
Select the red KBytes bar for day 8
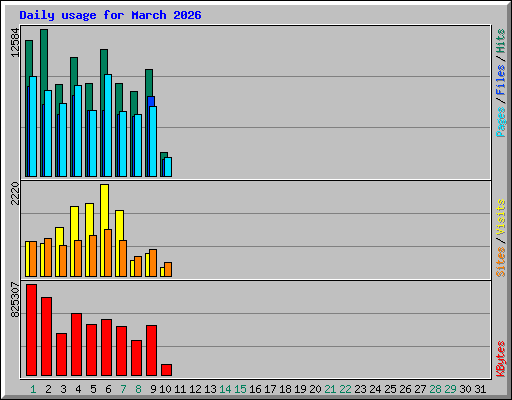tap(136, 358)
